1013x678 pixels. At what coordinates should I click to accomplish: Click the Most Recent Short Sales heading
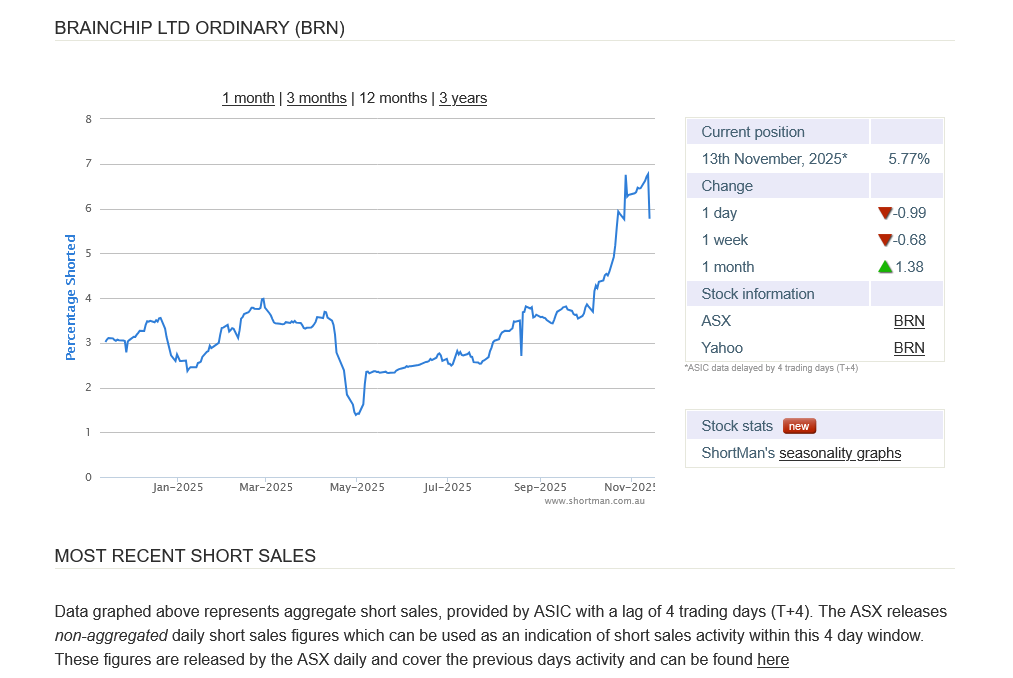pos(185,556)
